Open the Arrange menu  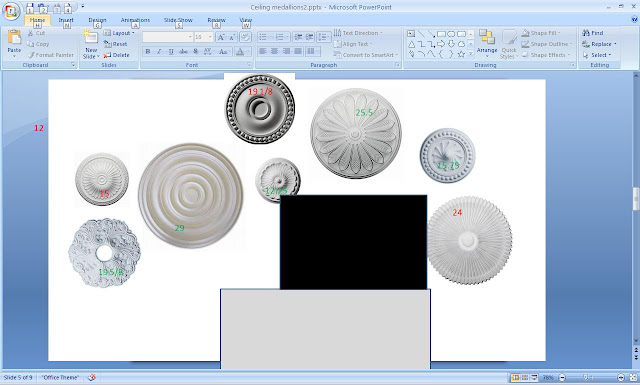click(x=487, y=43)
